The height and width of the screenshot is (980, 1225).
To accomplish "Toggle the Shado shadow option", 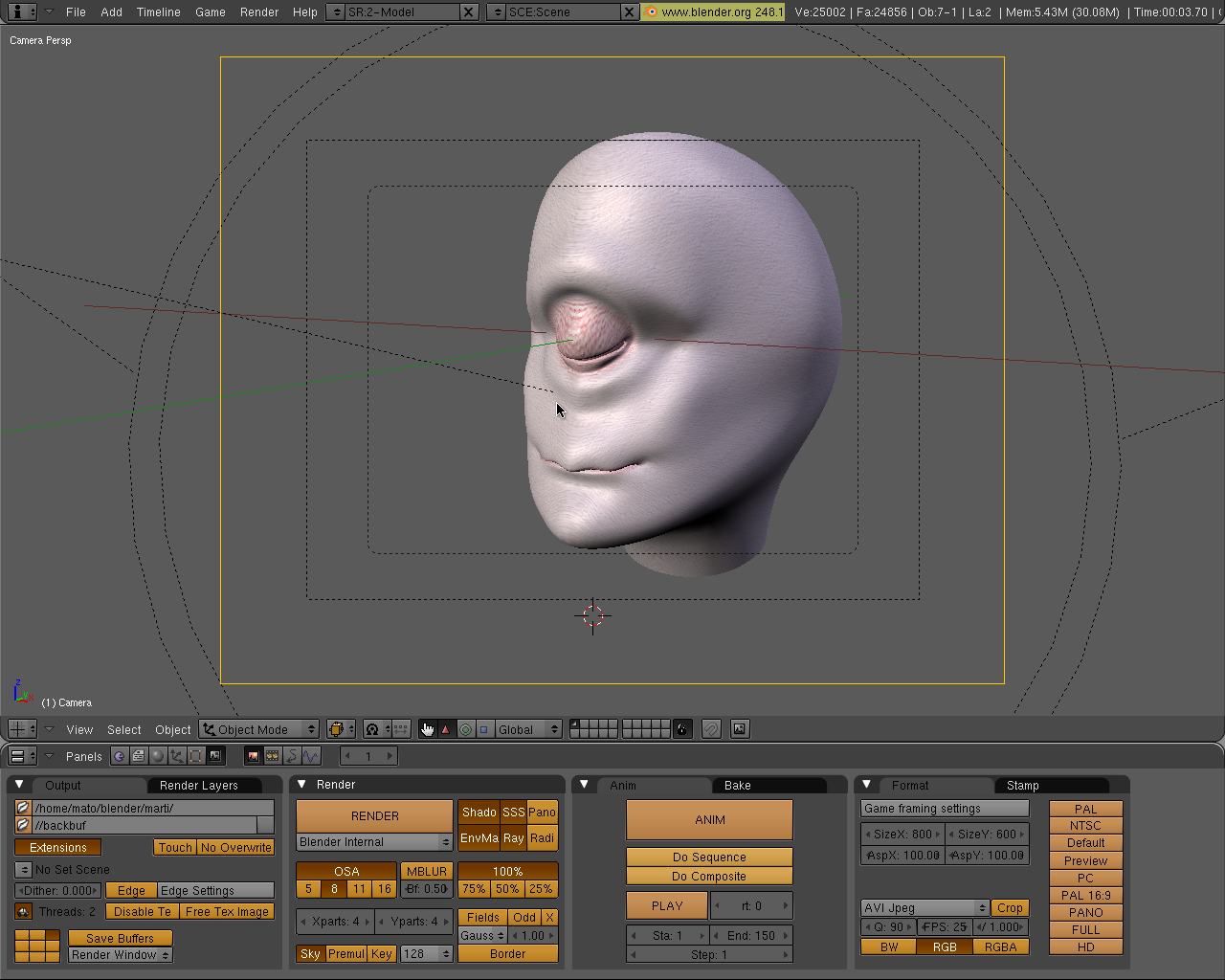I will (479, 813).
